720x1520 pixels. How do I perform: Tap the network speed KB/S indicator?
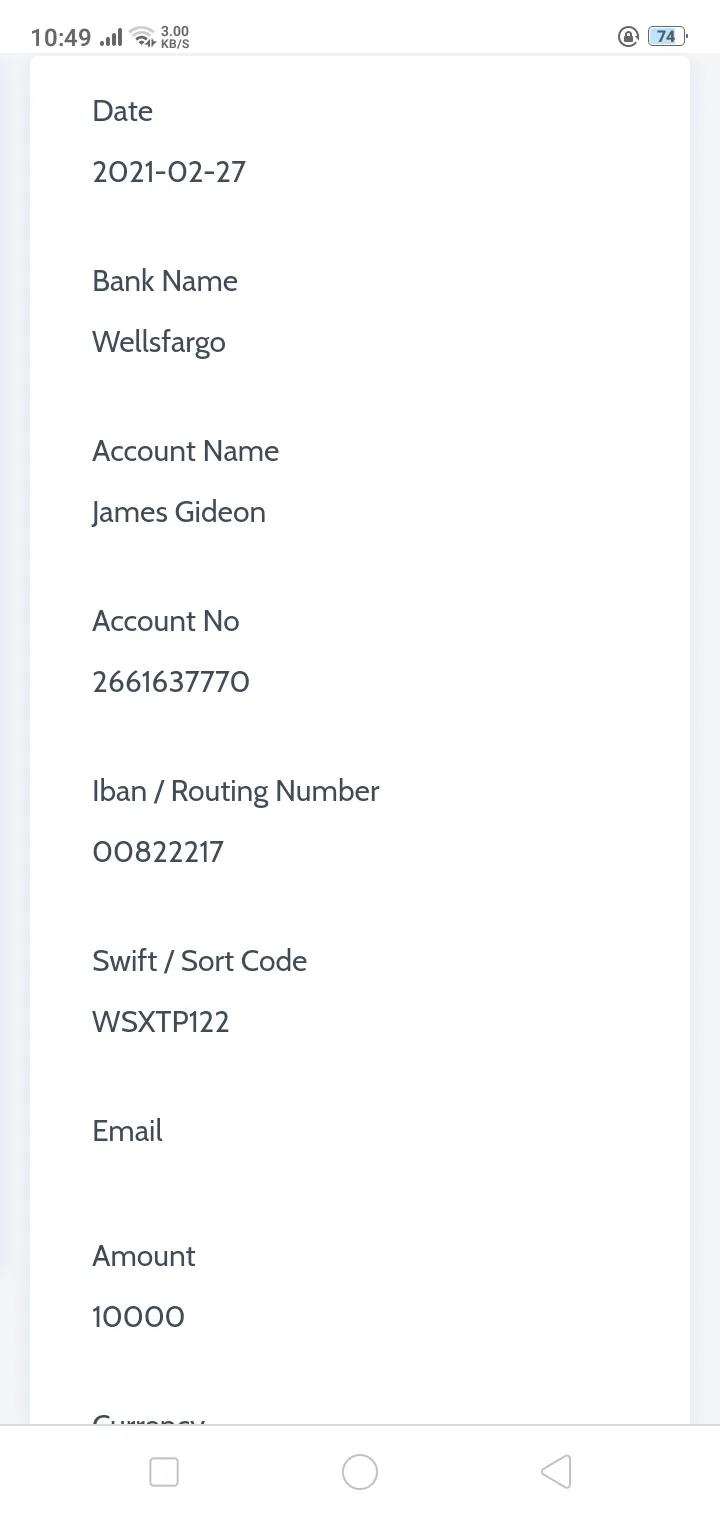point(174,37)
